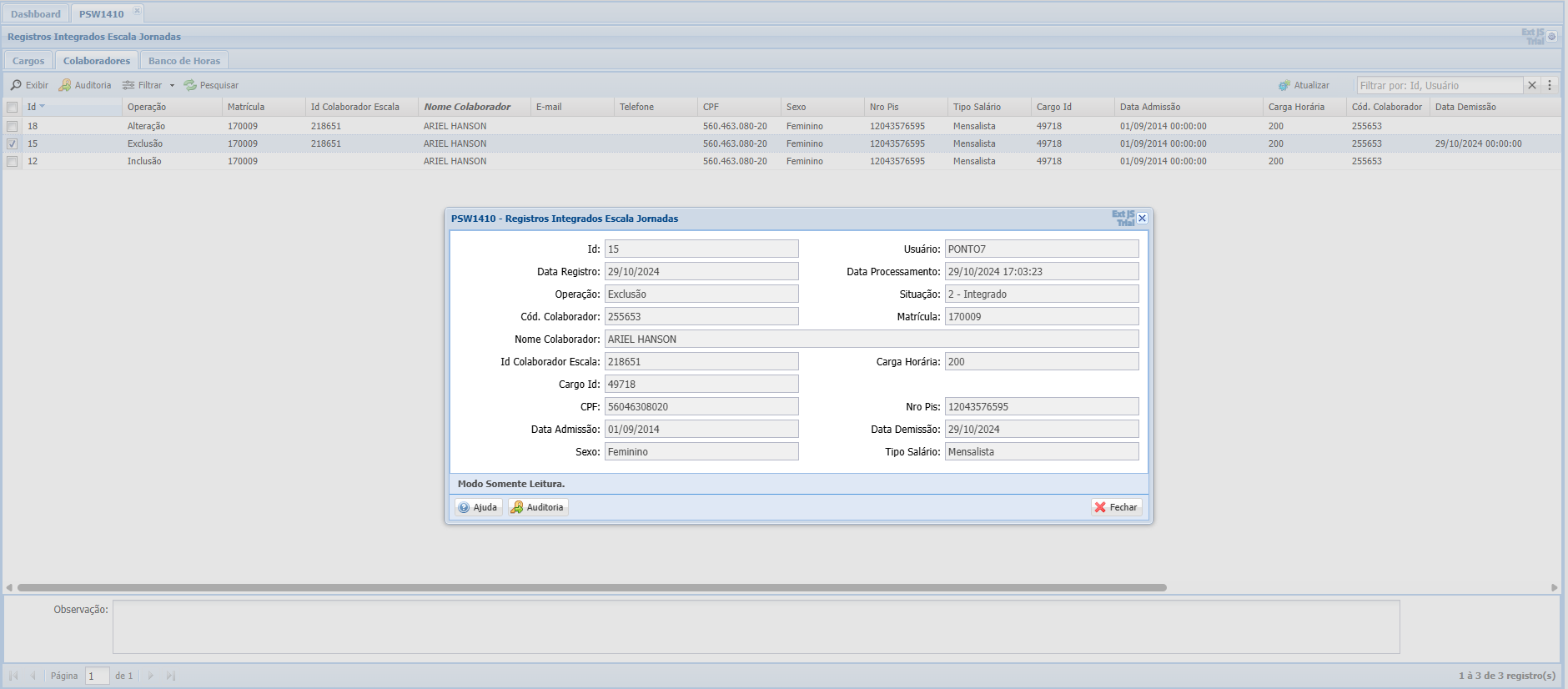This screenshot has height=689, width=1568.
Task: Clear the filter field with X icon
Action: click(x=1532, y=85)
